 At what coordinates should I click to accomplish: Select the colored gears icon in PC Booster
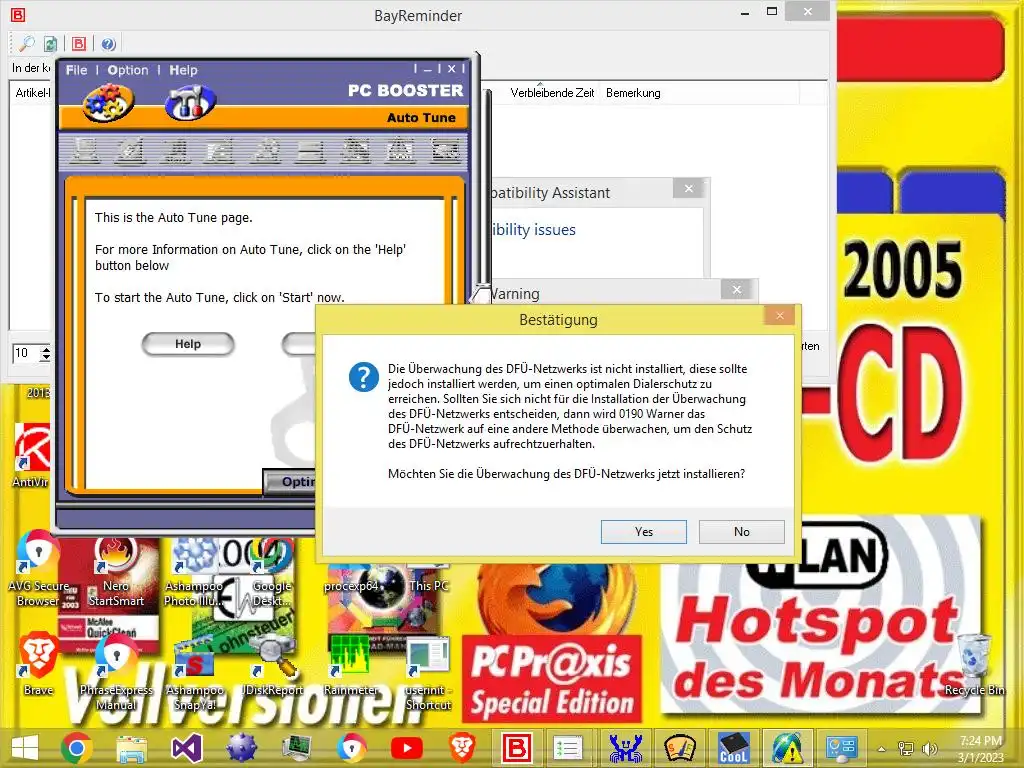[x=108, y=103]
